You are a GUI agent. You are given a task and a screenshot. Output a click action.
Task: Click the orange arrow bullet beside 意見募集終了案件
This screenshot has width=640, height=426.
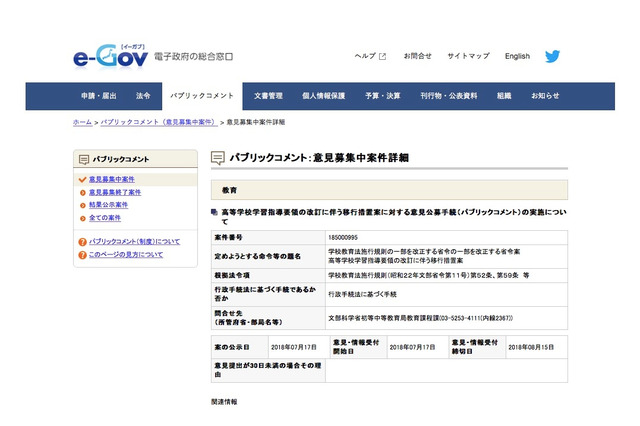pos(82,193)
